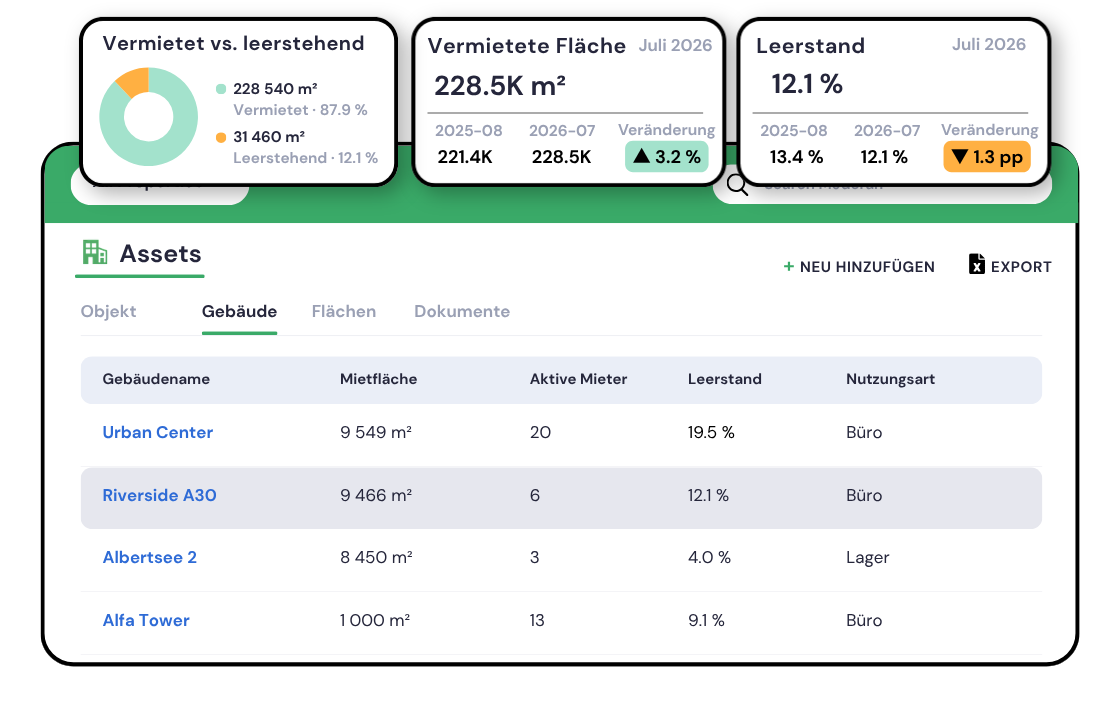Click NEU HINZUFÜGEN to add a building
Screen dimensions: 1120x718
tap(859, 266)
